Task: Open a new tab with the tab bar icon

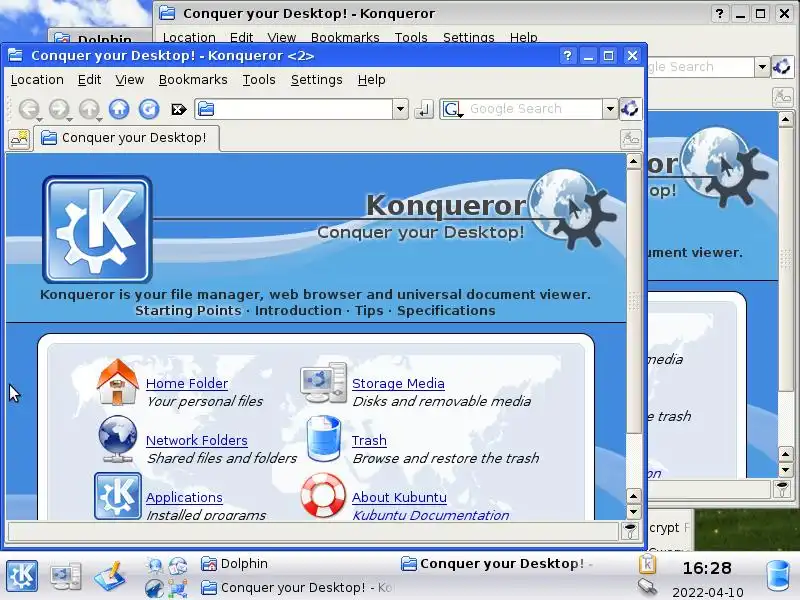Action: click(19, 139)
